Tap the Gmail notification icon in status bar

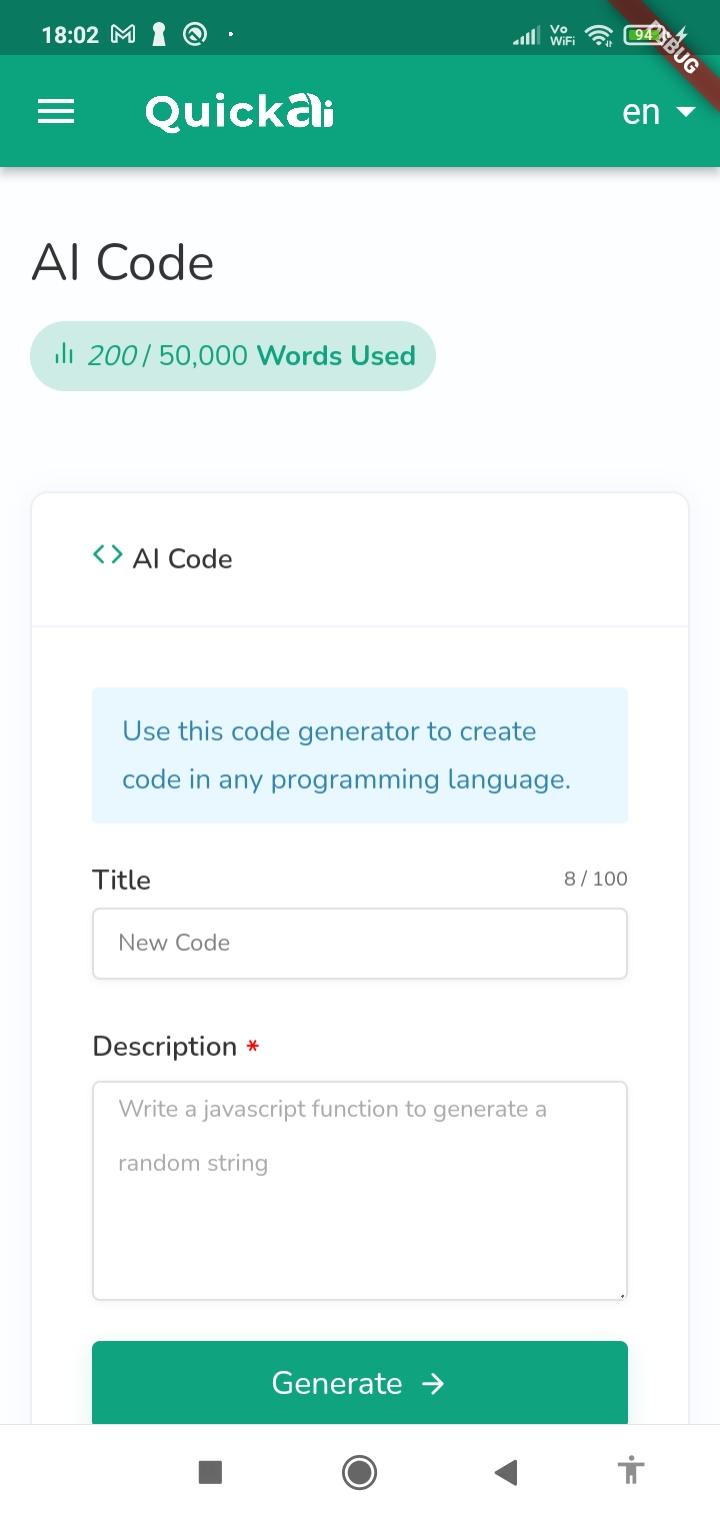click(123, 35)
